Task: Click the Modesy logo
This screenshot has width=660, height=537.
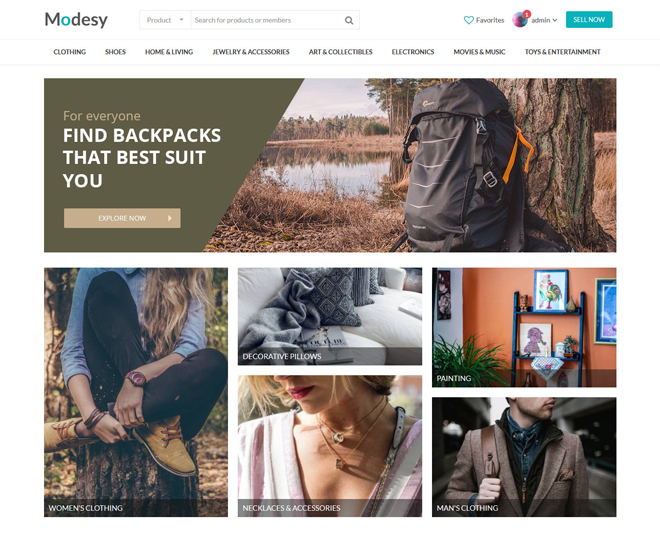Action: [x=76, y=19]
